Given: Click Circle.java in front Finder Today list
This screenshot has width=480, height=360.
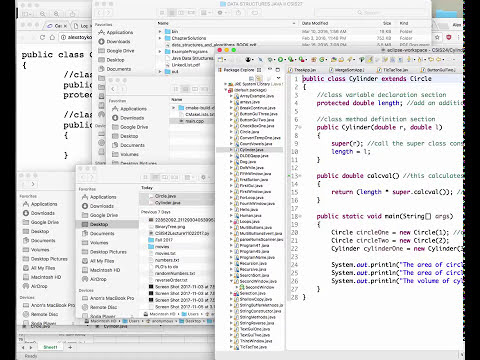Looking at the screenshot, I should [x=165, y=196].
